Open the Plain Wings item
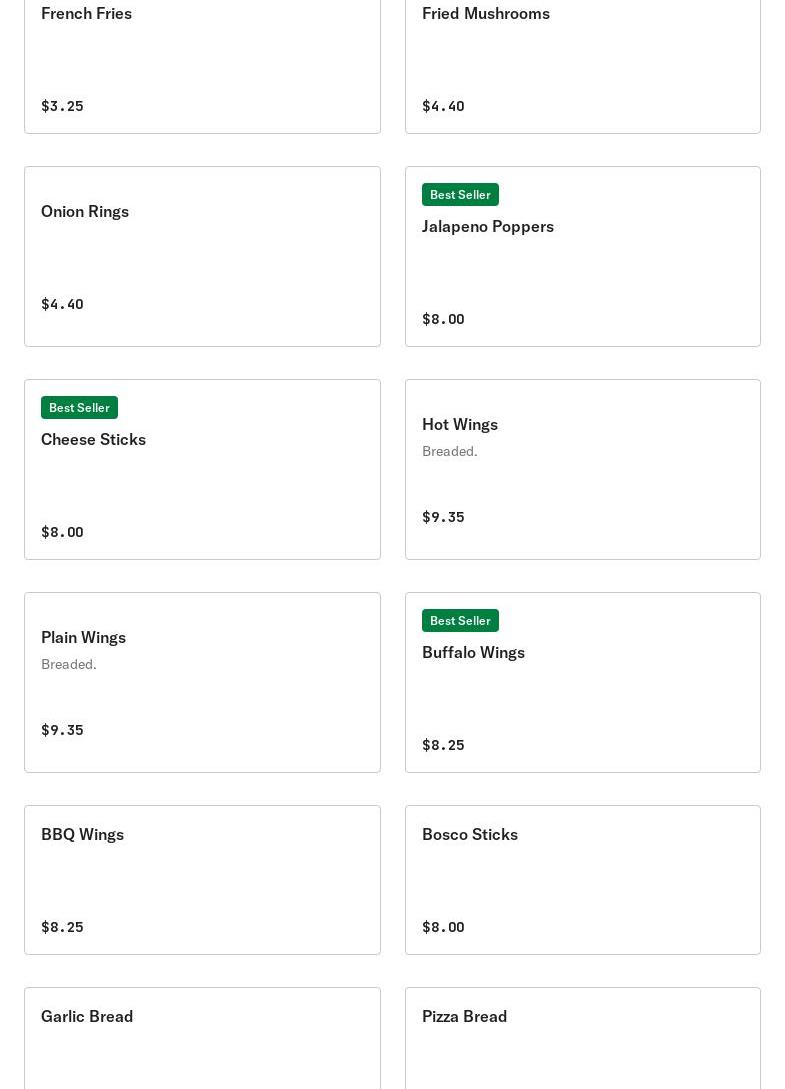This screenshot has height=1089, width=785. (x=202, y=682)
